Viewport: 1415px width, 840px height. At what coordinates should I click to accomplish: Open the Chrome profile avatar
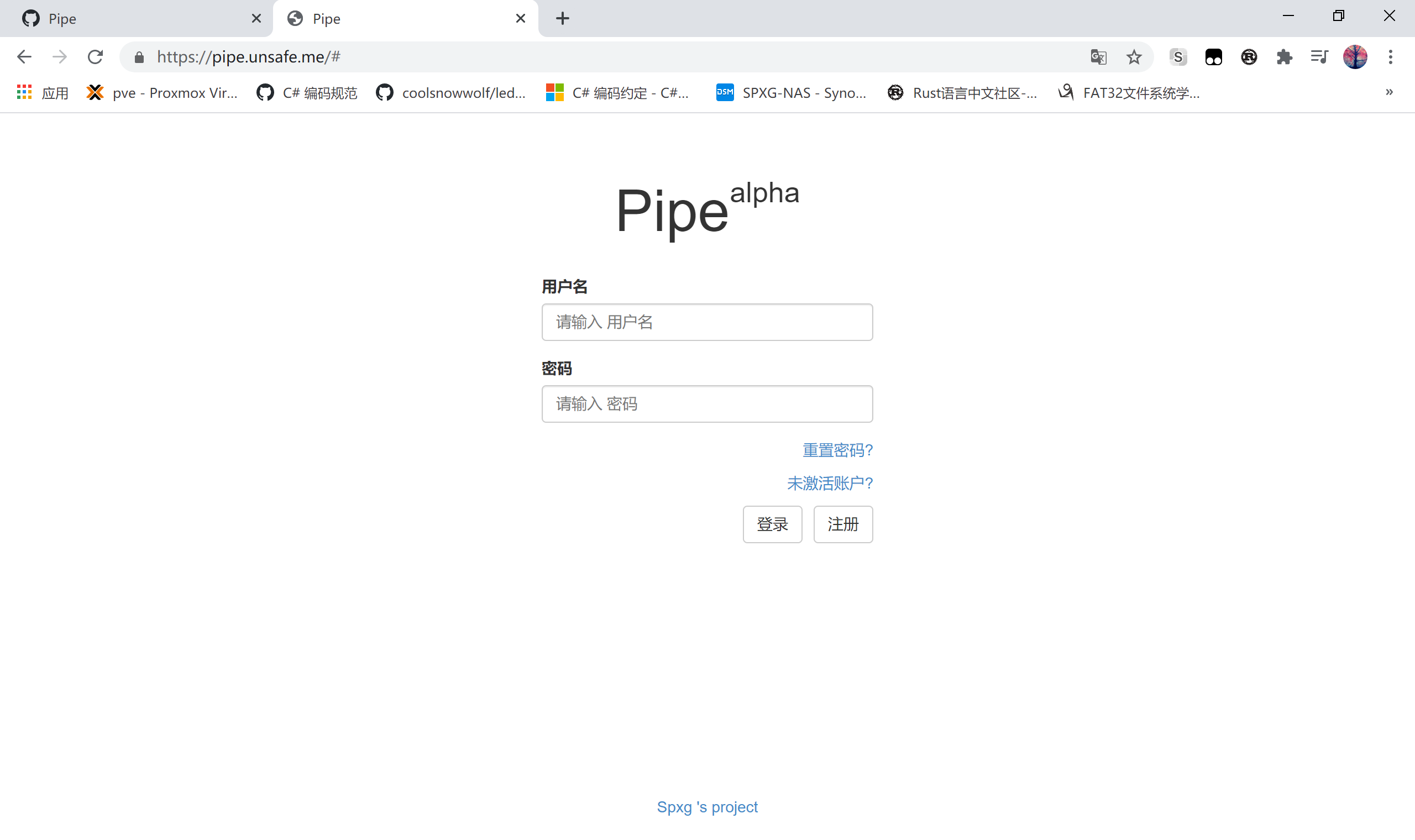(x=1355, y=57)
